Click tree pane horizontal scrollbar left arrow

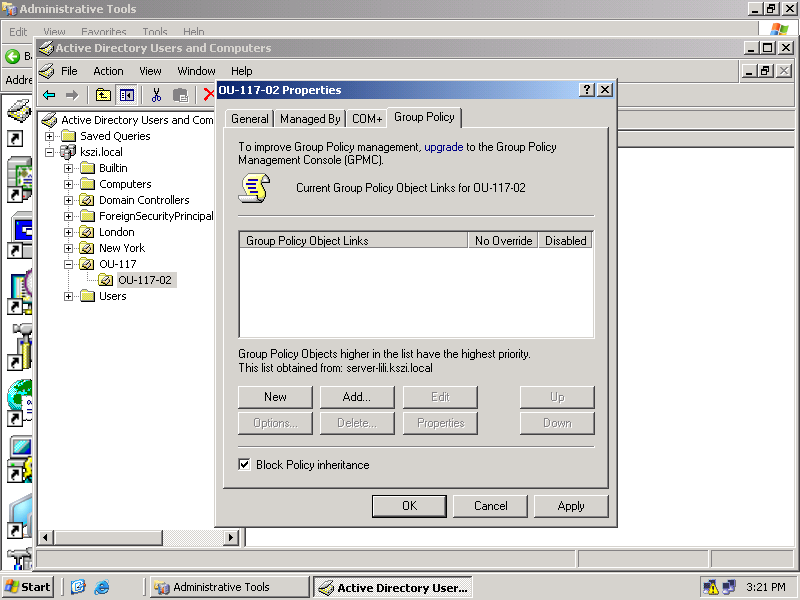pyautogui.click(x=46, y=537)
